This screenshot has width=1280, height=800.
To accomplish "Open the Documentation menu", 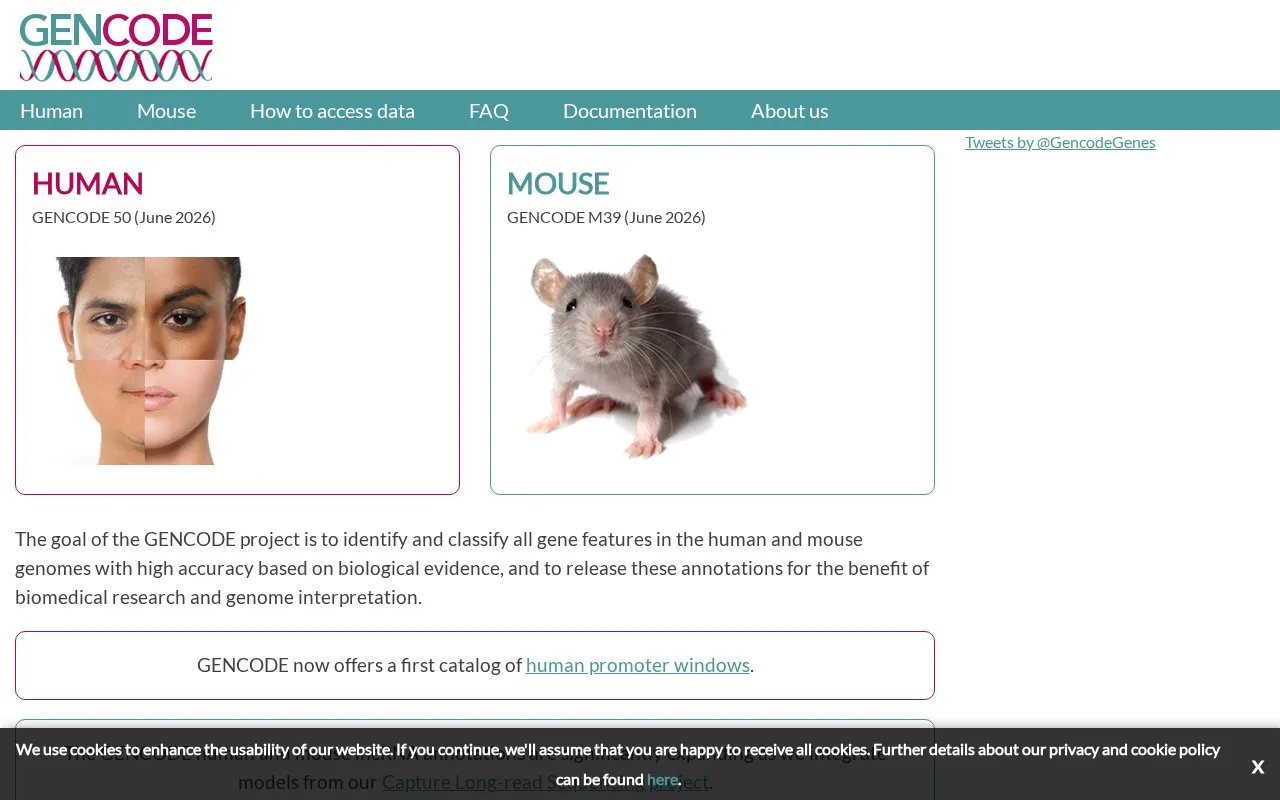I will 630,111.
